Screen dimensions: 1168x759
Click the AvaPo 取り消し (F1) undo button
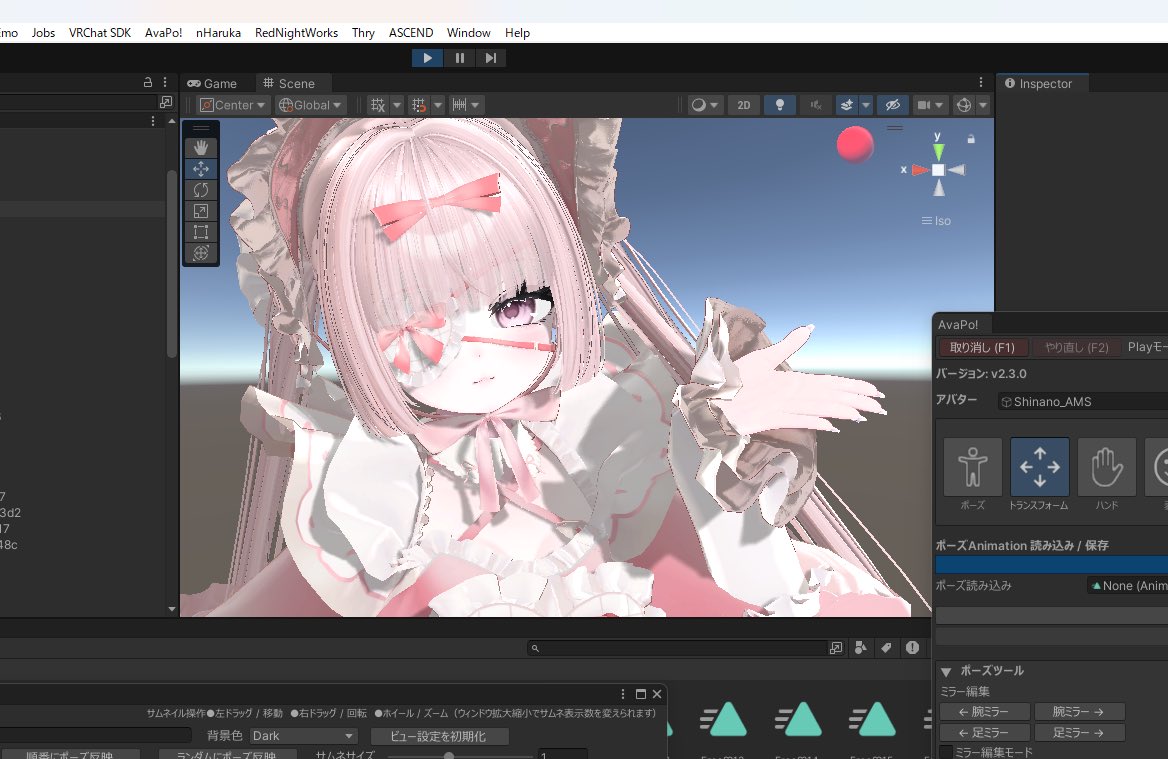[983, 347]
